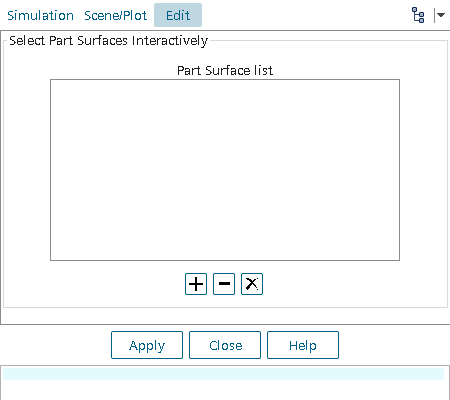Viewport: 450px width, 400px height.
Task: Select the light blue highlighted row at bottom
Action: [x=224, y=374]
